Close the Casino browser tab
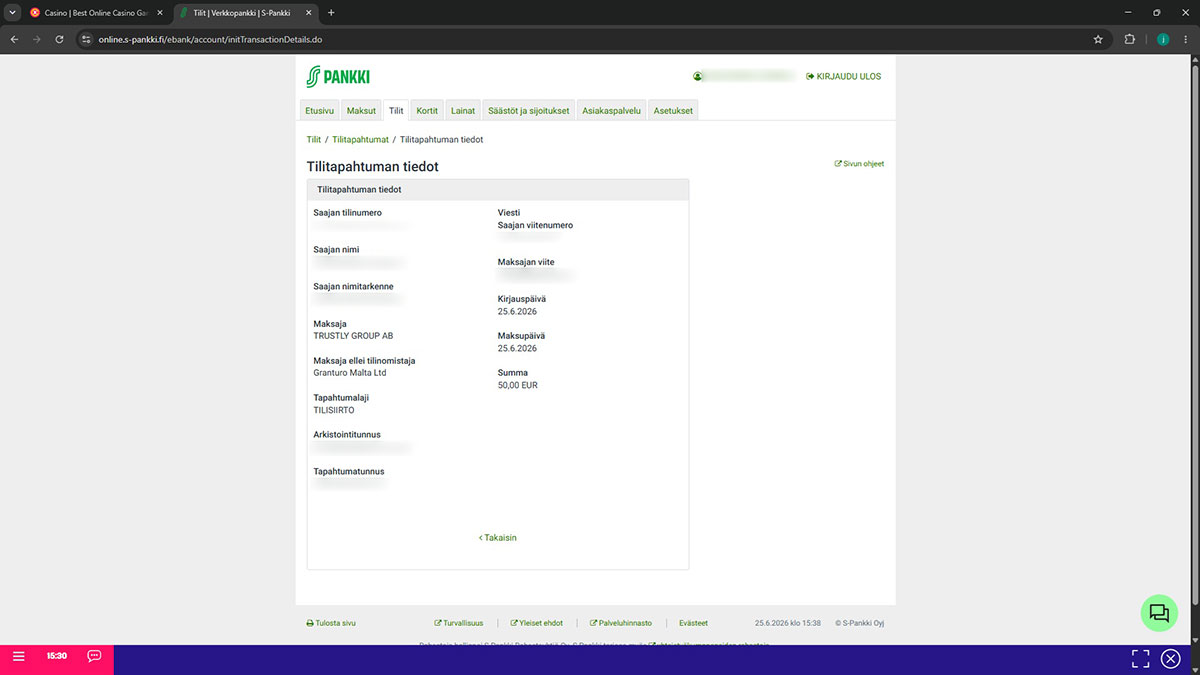The image size is (1200, 675). pyautogui.click(x=158, y=13)
